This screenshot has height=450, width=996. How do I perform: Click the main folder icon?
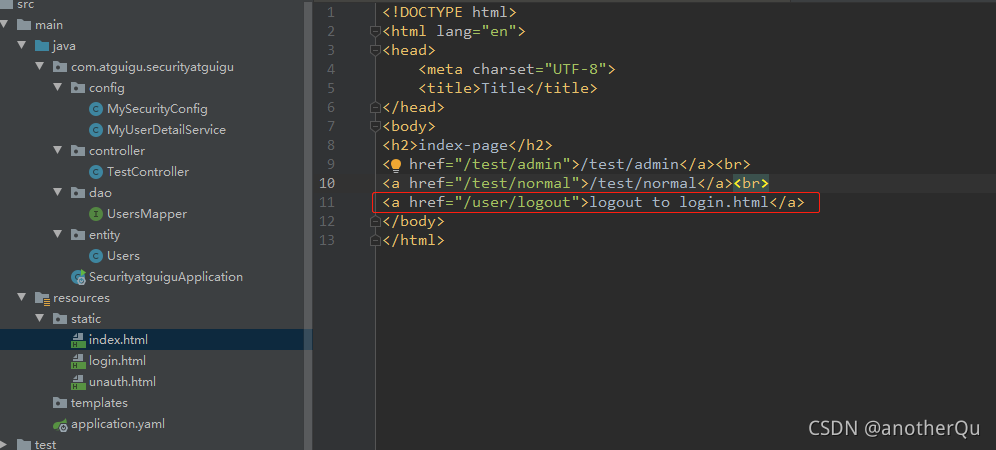24,25
